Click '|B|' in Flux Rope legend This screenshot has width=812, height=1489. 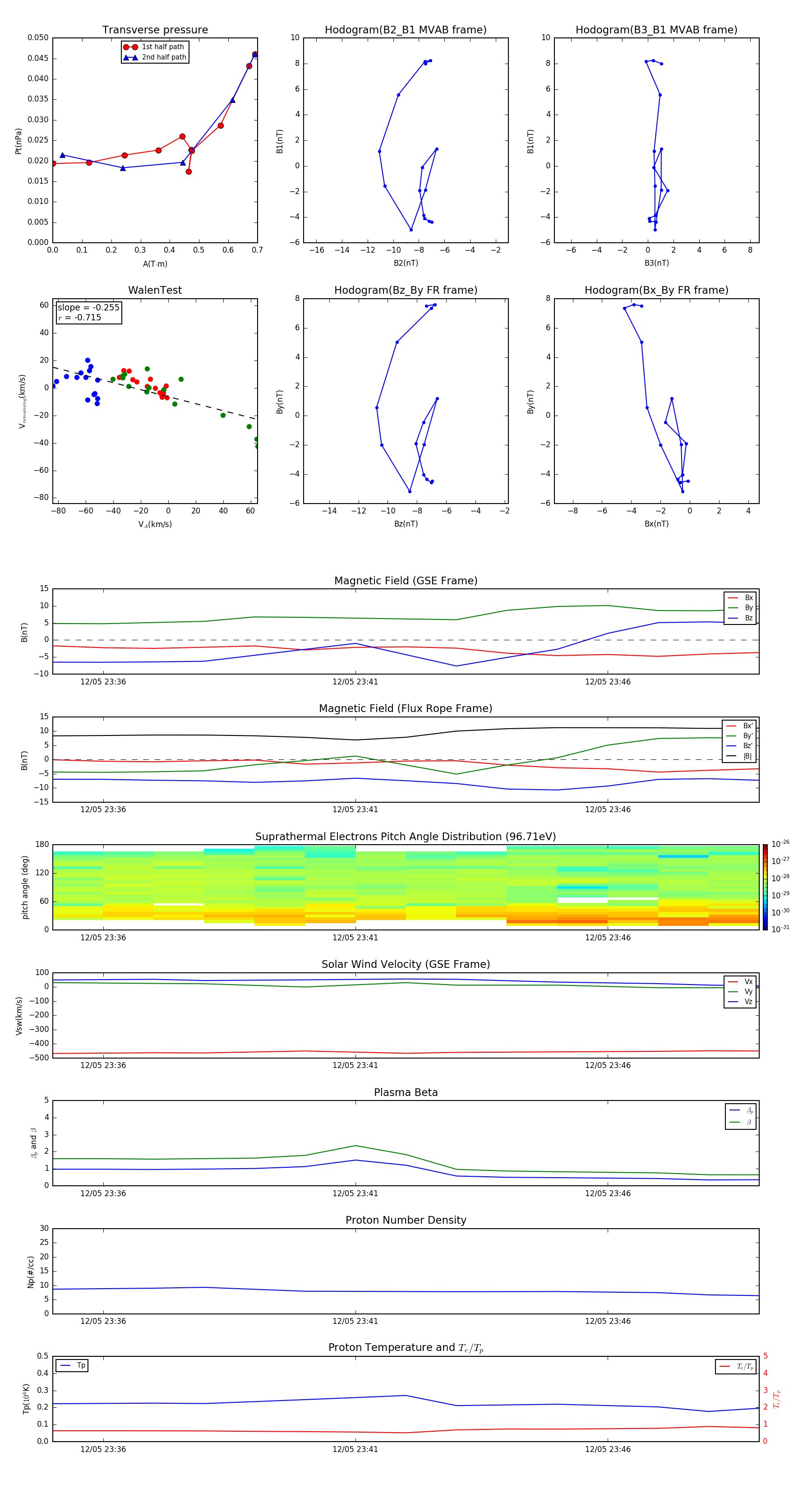pyautogui.click(x=740, y=756)
